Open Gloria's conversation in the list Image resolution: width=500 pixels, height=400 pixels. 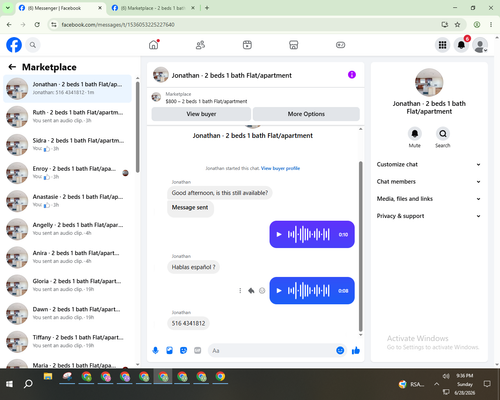click(67, 285)
